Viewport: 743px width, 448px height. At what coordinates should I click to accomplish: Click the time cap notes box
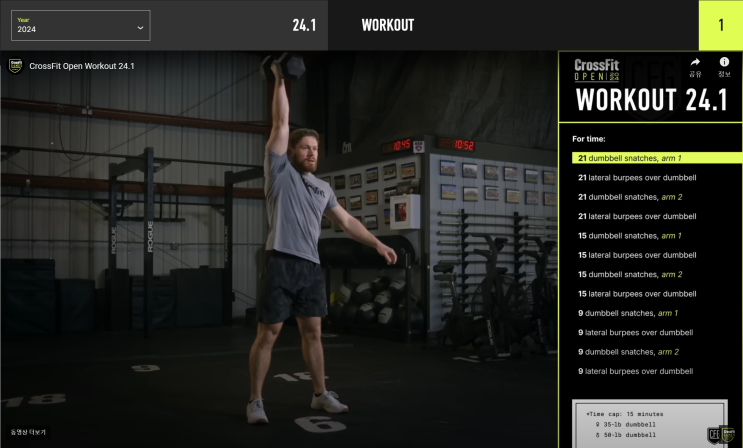(x=650, y=424)
